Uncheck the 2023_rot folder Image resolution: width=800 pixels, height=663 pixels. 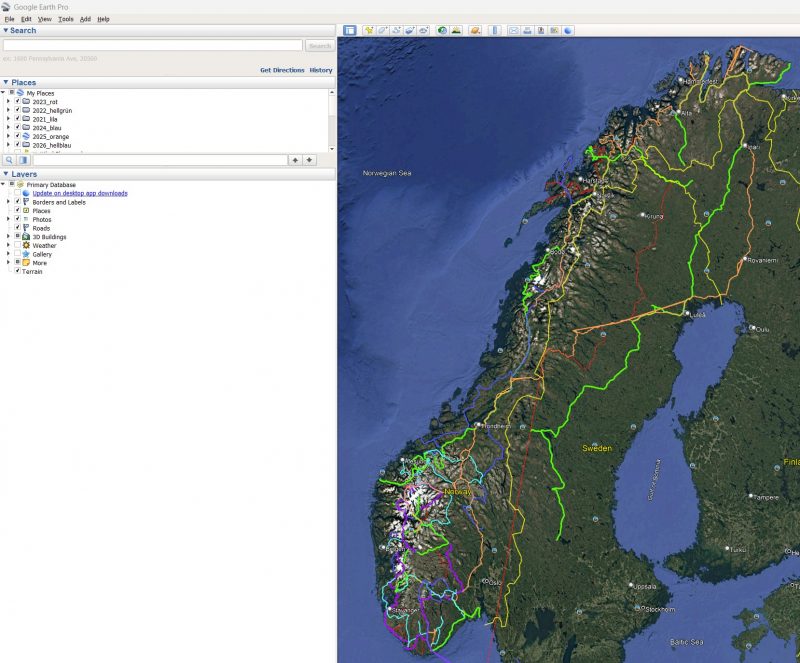pyautogui.click(x=17, y=102)
